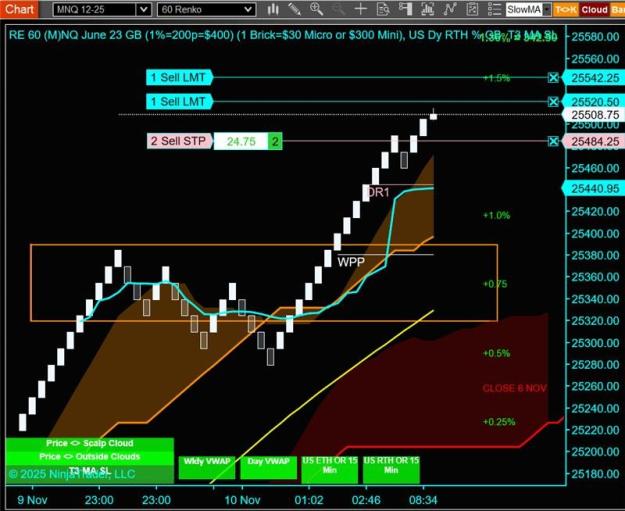Image resolution: width=625 pixels, height=511 pixels.
Task: Click the 25300.00 price axis label
Action: tap(596, 343)
